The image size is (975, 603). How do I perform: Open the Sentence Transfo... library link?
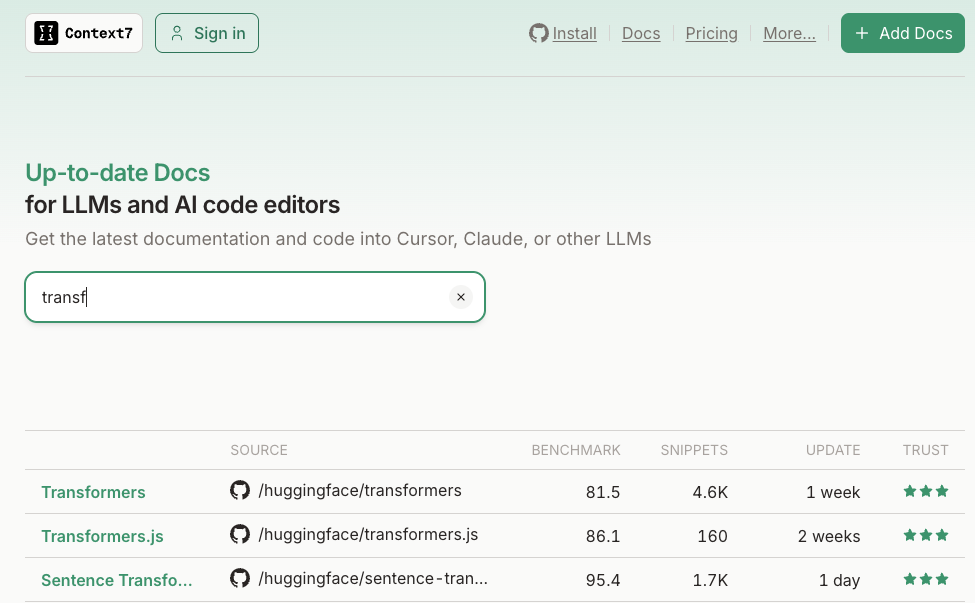117,581
